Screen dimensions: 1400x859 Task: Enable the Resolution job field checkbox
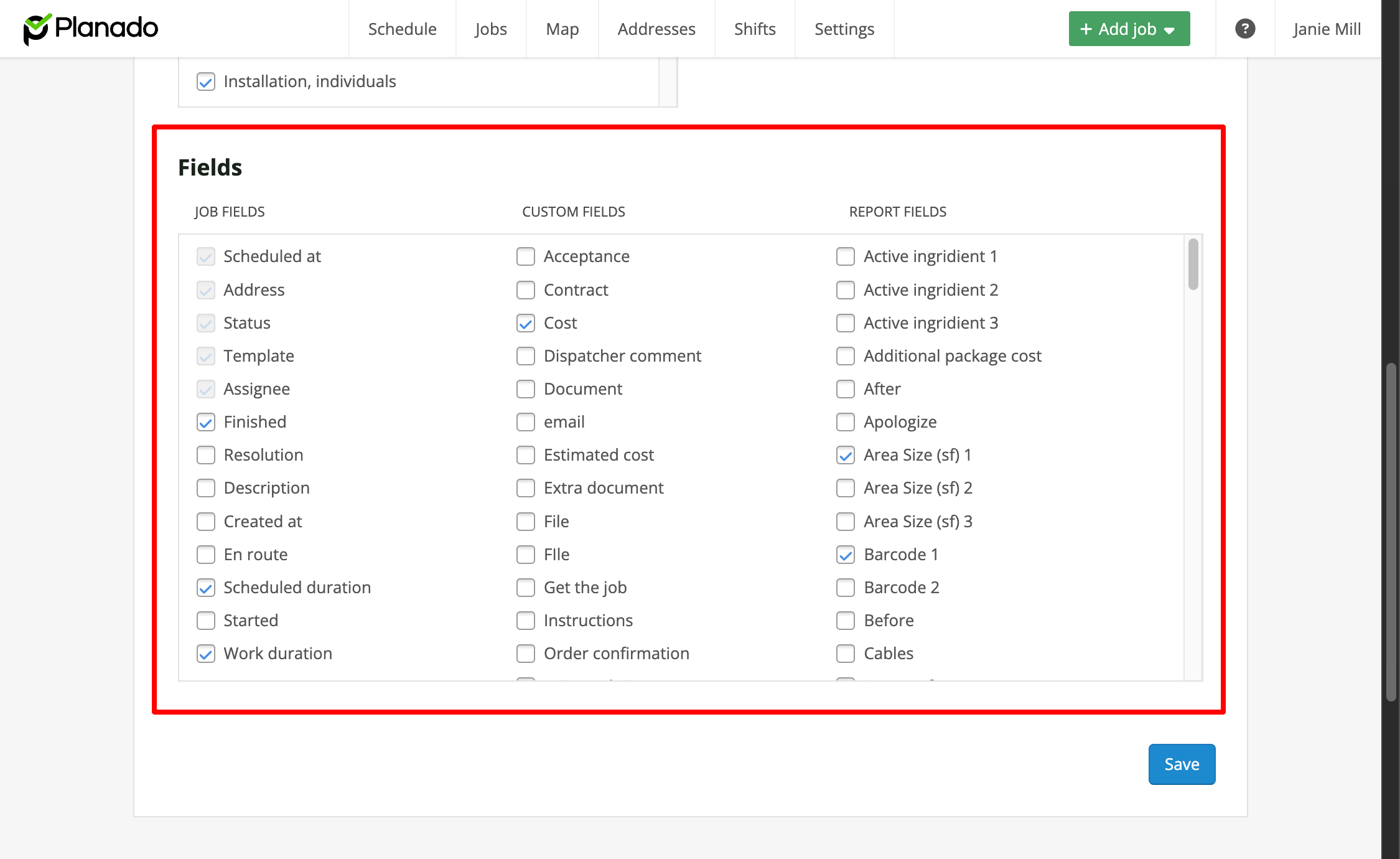[x=206, y=455]
